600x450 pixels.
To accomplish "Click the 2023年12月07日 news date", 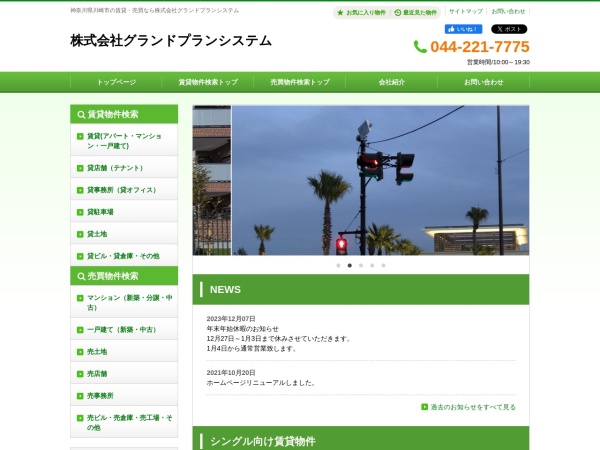I will [x=231, y=319].
